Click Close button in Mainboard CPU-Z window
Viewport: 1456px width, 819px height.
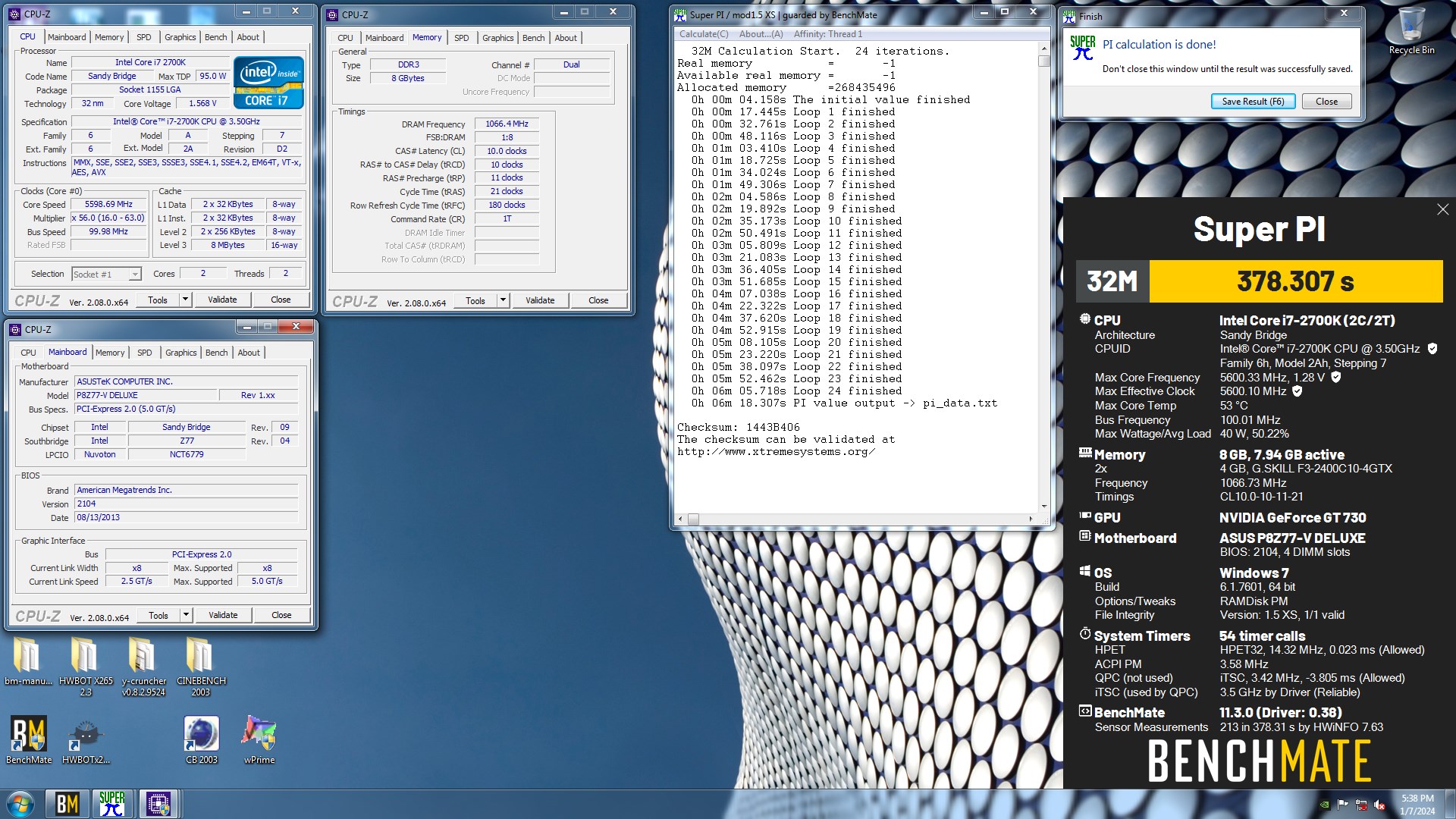[281, 615]
